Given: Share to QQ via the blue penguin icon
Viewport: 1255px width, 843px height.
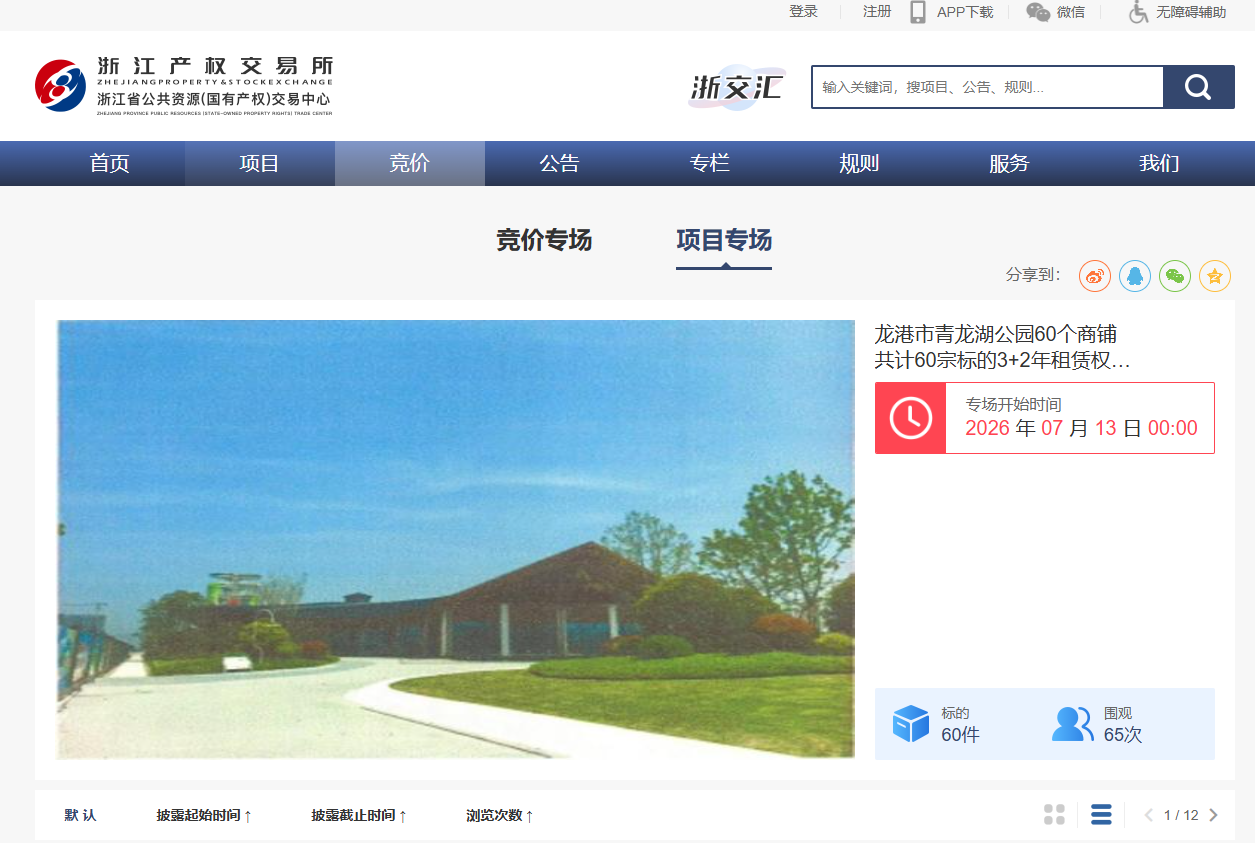Looking at the screenshot, I should pos(1135,275).
